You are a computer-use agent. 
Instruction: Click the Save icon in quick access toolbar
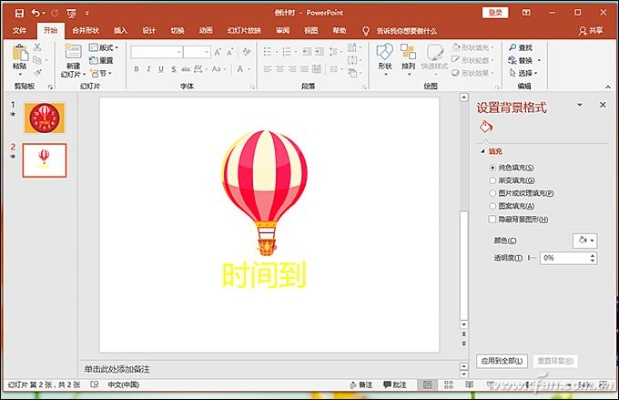coord(19,12)
